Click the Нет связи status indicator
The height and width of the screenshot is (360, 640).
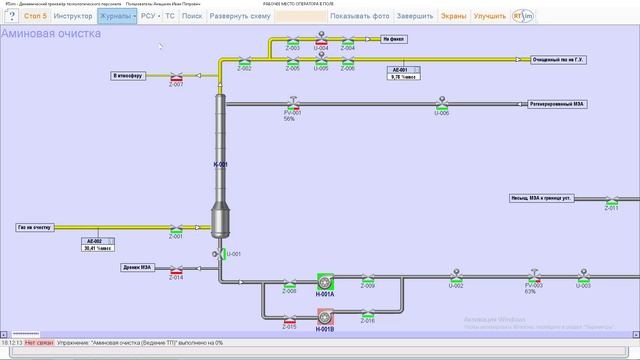(x=39, y=343)
